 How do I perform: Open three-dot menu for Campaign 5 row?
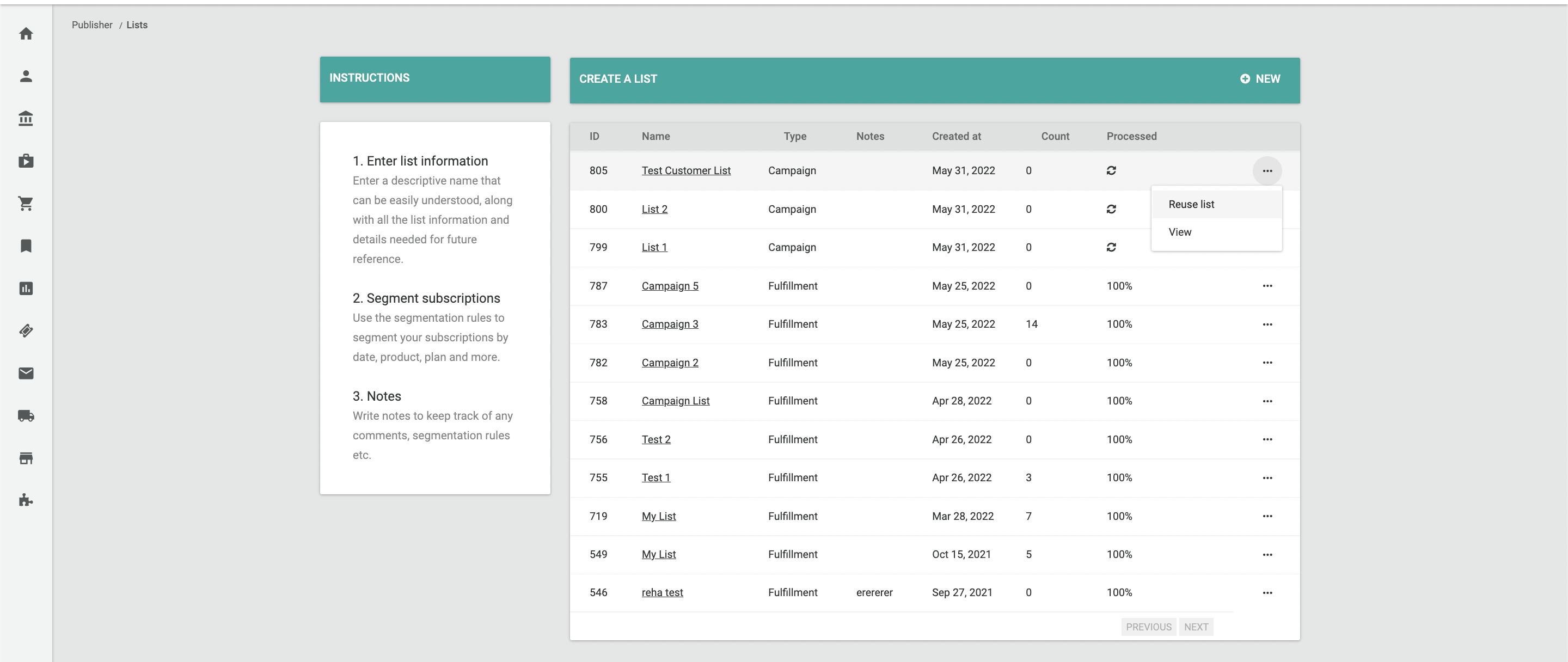click(x=1267, y=286)
